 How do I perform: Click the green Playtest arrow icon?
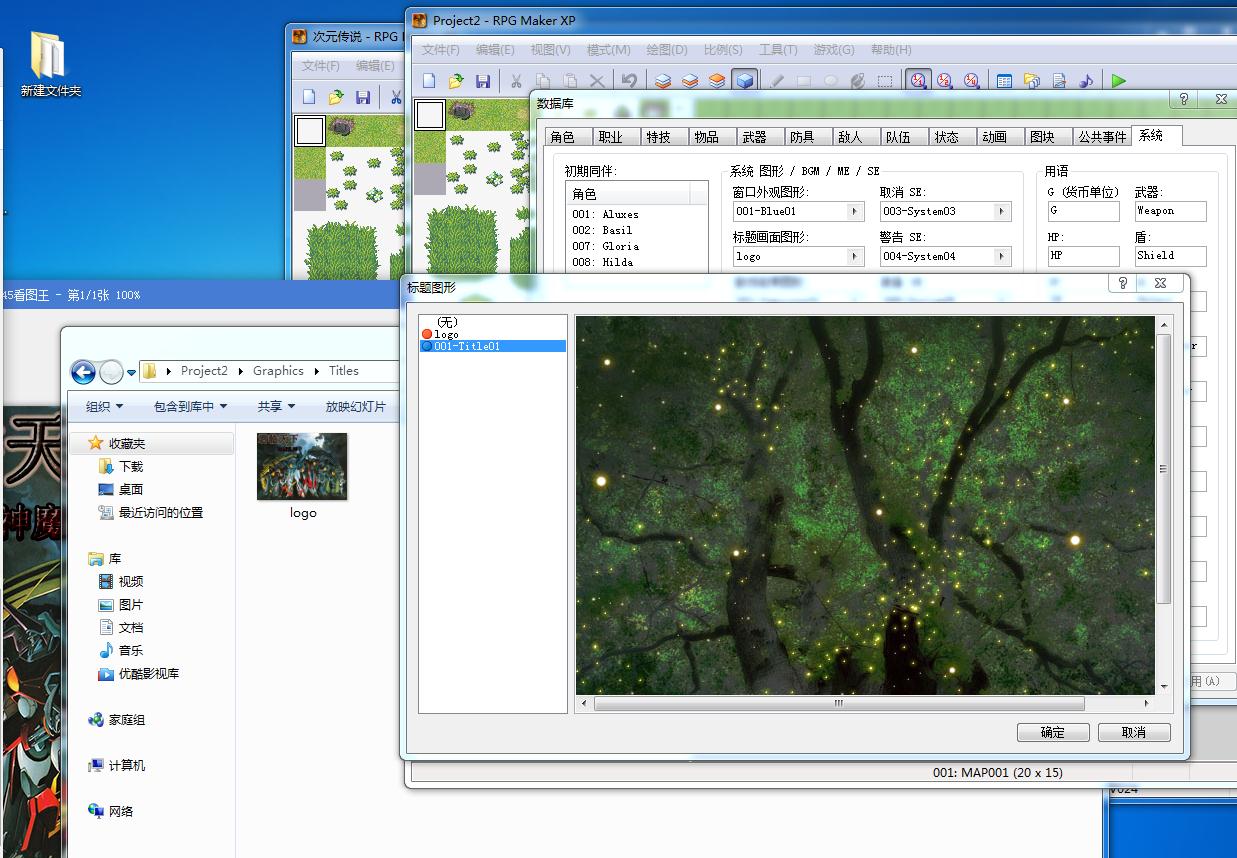coord(1119,81)
